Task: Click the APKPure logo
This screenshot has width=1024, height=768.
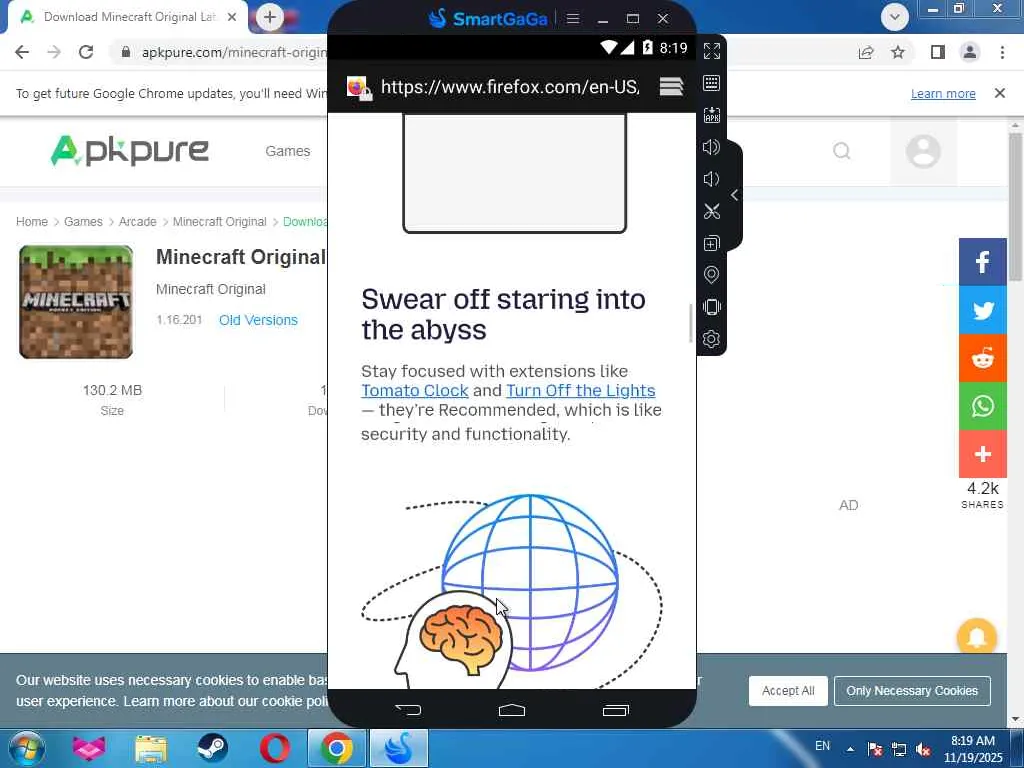Action: [129, 151]
